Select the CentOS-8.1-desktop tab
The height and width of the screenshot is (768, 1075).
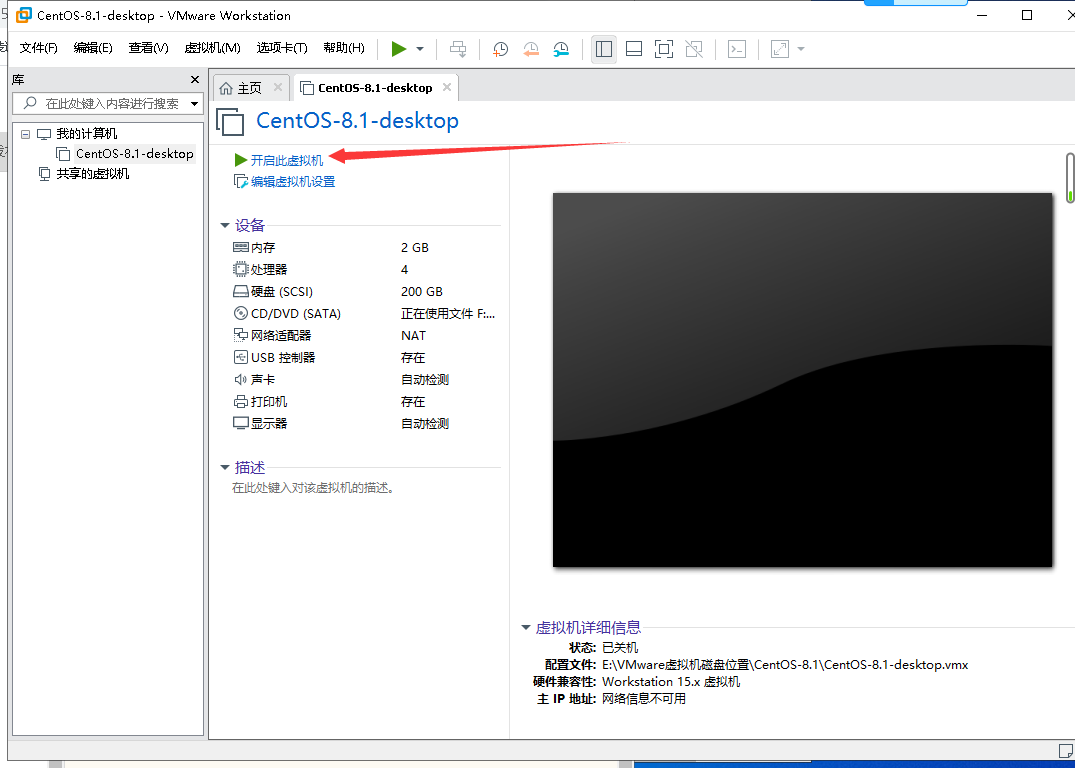click(x=375, y=88)
